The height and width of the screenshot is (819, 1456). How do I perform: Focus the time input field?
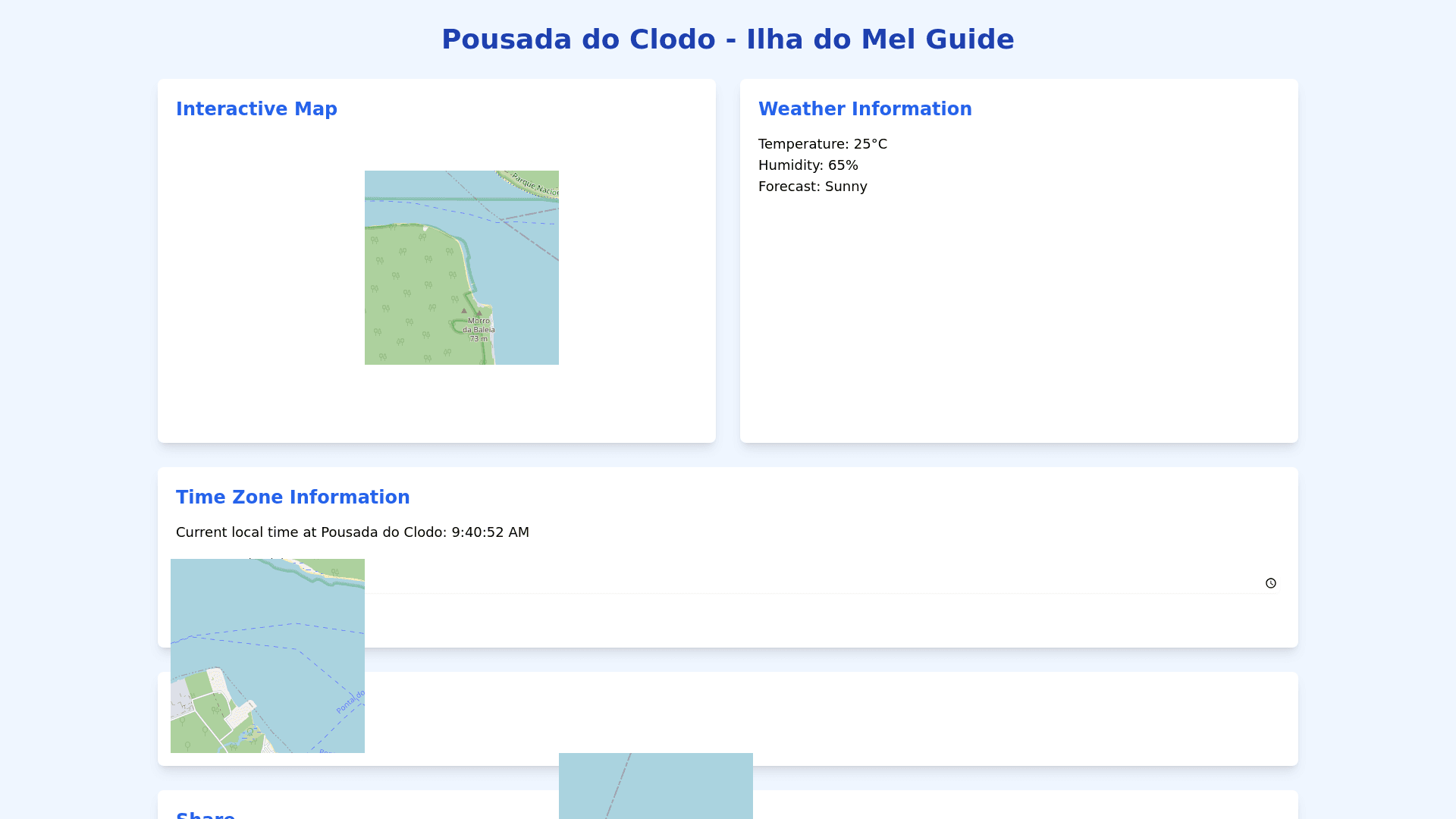pos(758,582)
